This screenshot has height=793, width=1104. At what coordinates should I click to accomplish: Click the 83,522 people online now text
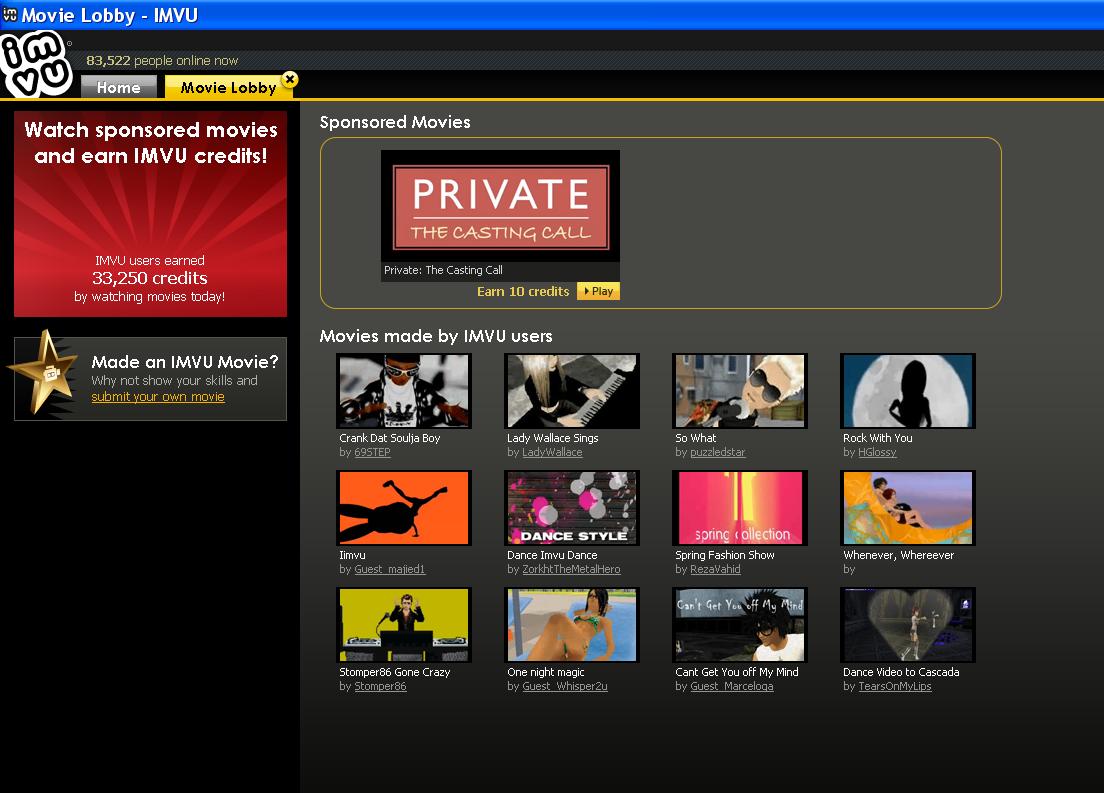(162, 61)
